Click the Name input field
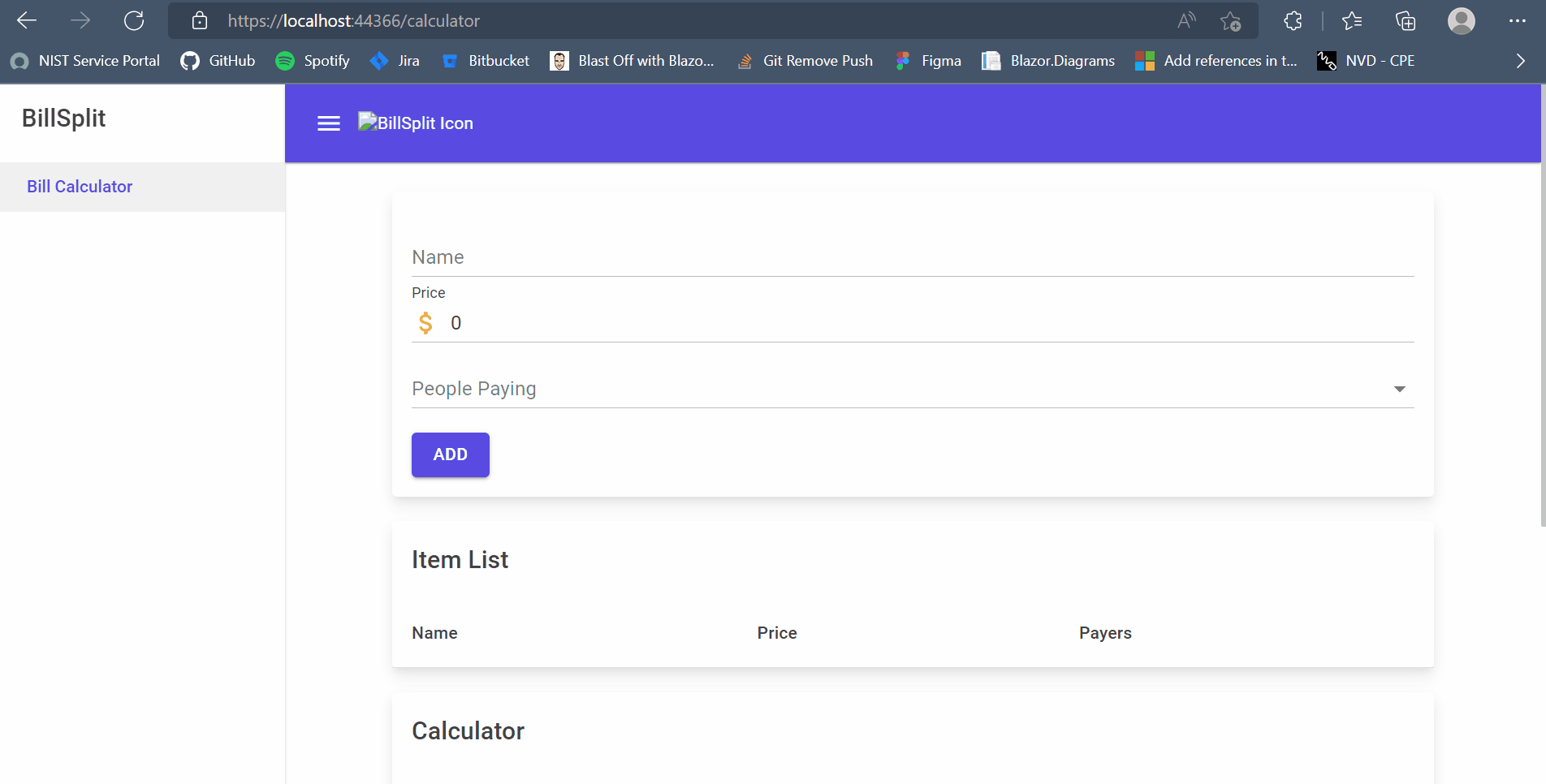Image resolution: width=1546 pixels, height=784 pixels. [x=912, y=258]
